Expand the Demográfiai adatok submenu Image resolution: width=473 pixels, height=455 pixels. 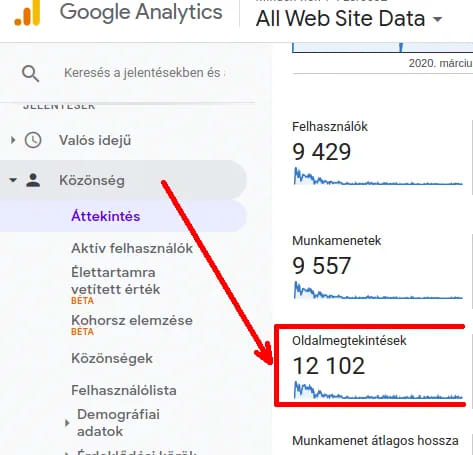(67, 423)
